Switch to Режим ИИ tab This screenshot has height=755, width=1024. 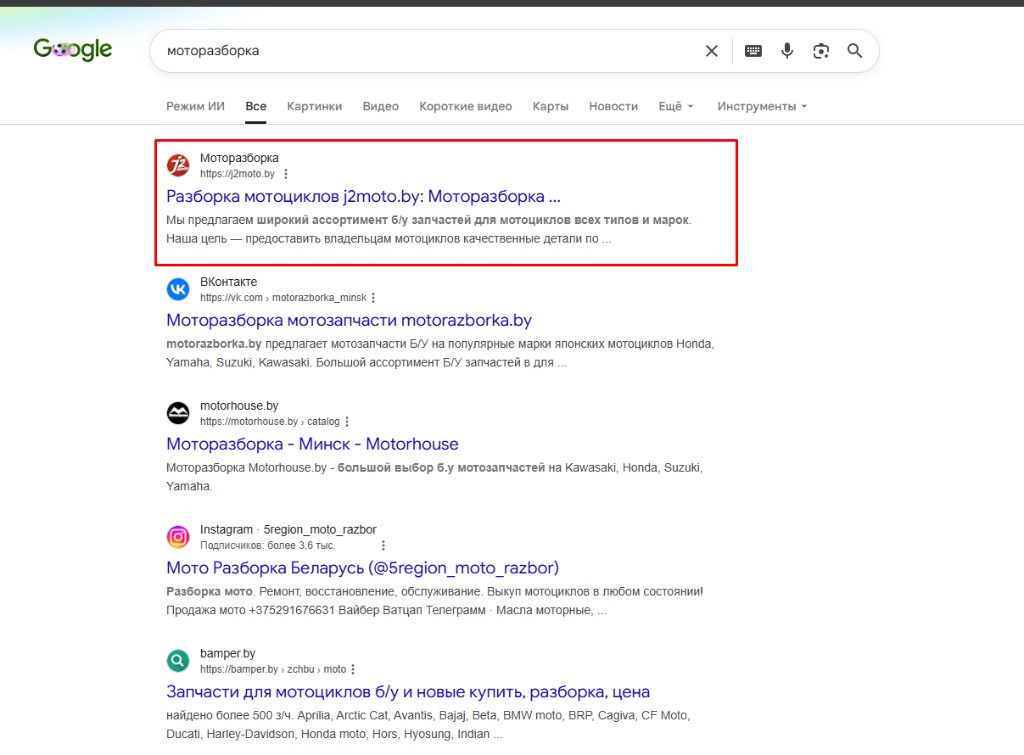point(195,106)
